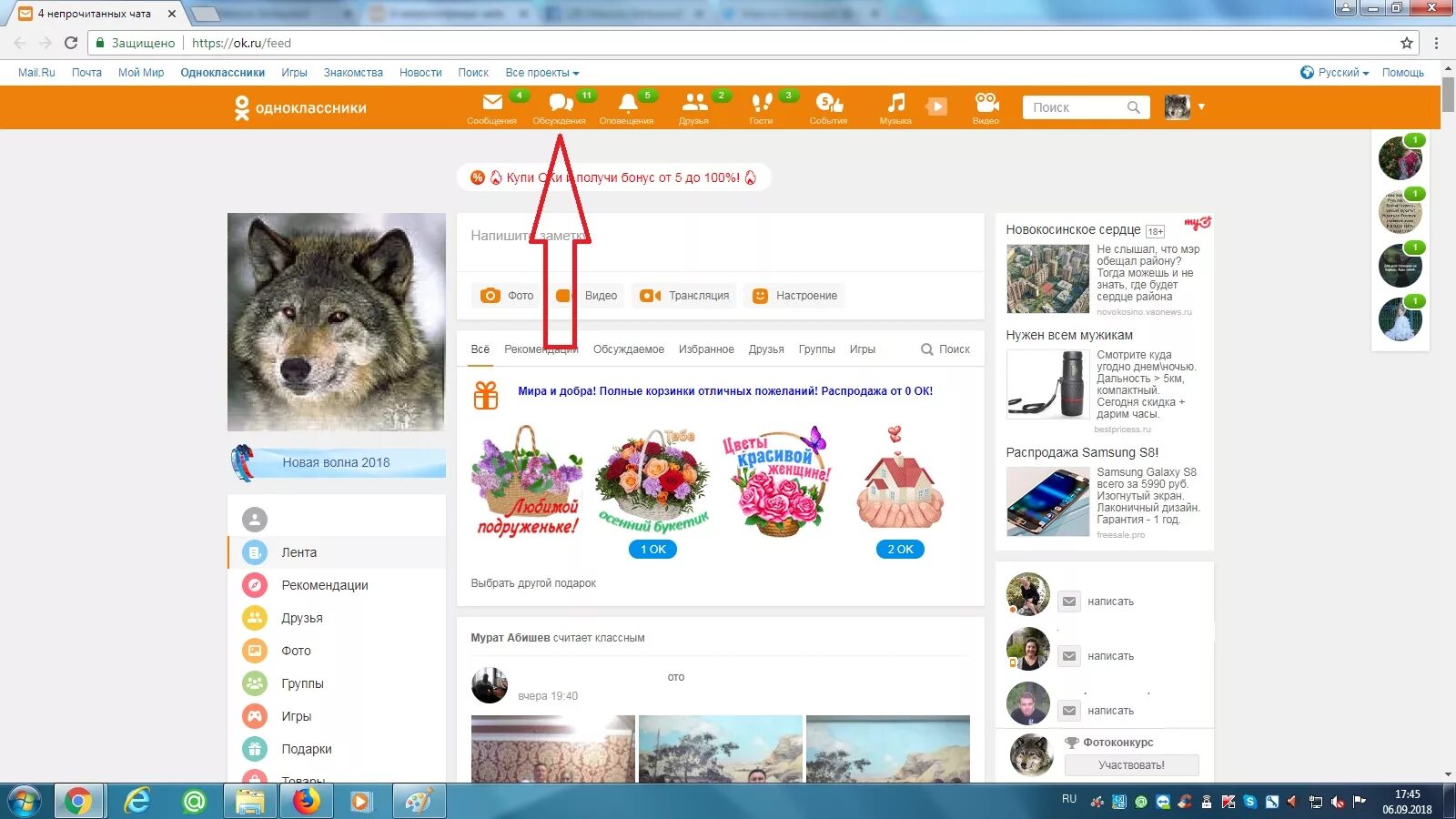Launch Firefox from taskbar
Viewport: 1456px width, 819px height.
(x=307, y=802)
